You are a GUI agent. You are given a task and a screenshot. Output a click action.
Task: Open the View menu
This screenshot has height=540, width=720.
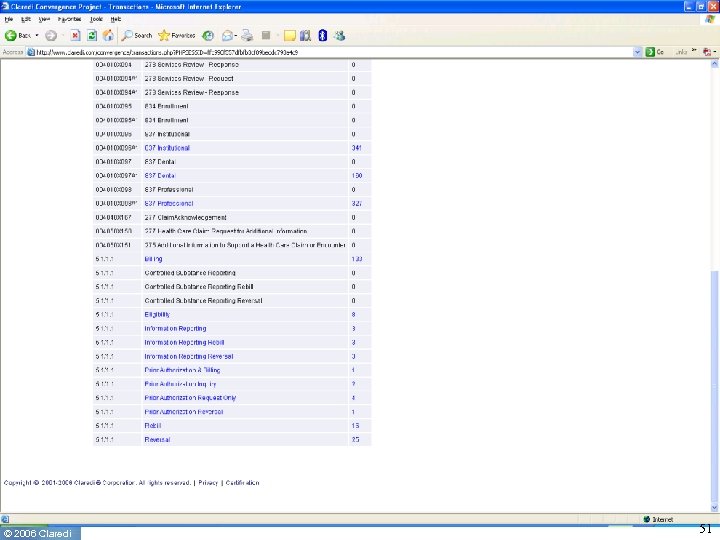(x=44, y=19)
